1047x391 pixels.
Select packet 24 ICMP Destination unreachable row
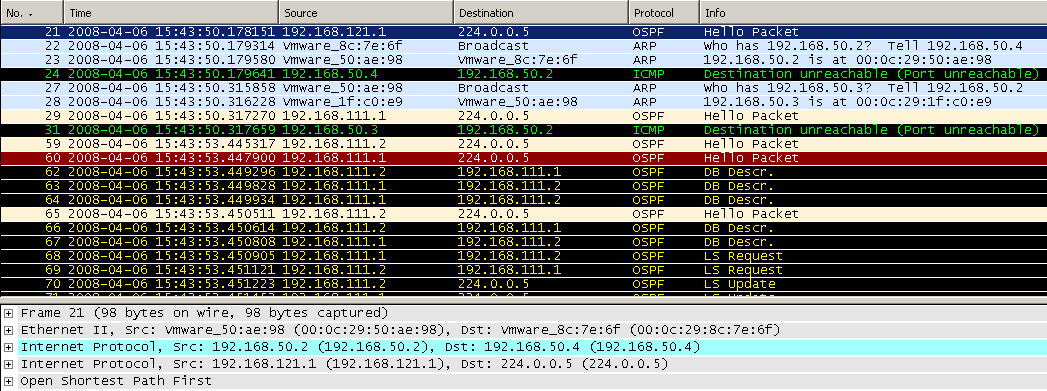click(x=524, y=74)
